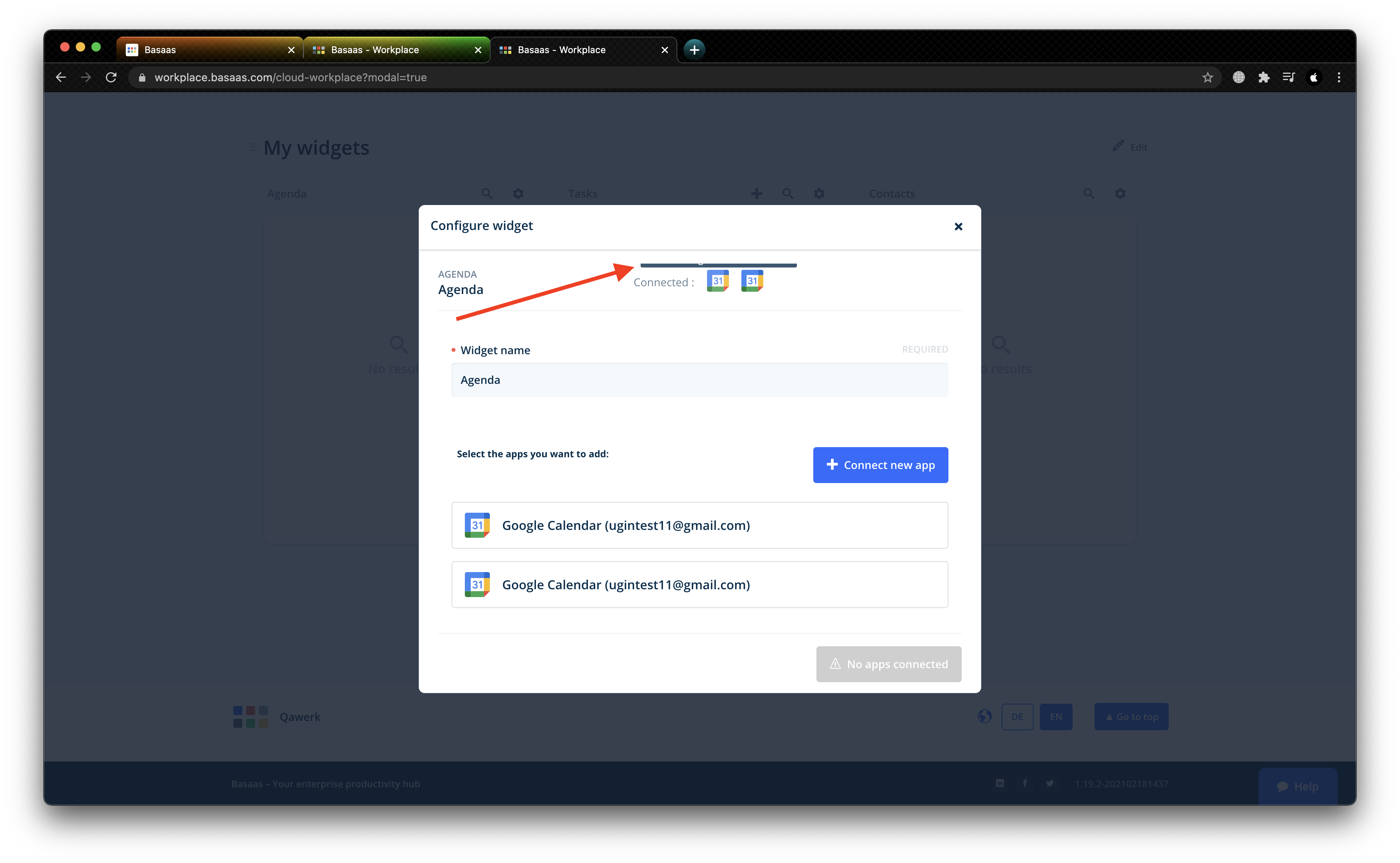Select the third tab, Basaas - Workplace
The height and width of the screenshot is (863, 1400).
click(583, 50)
